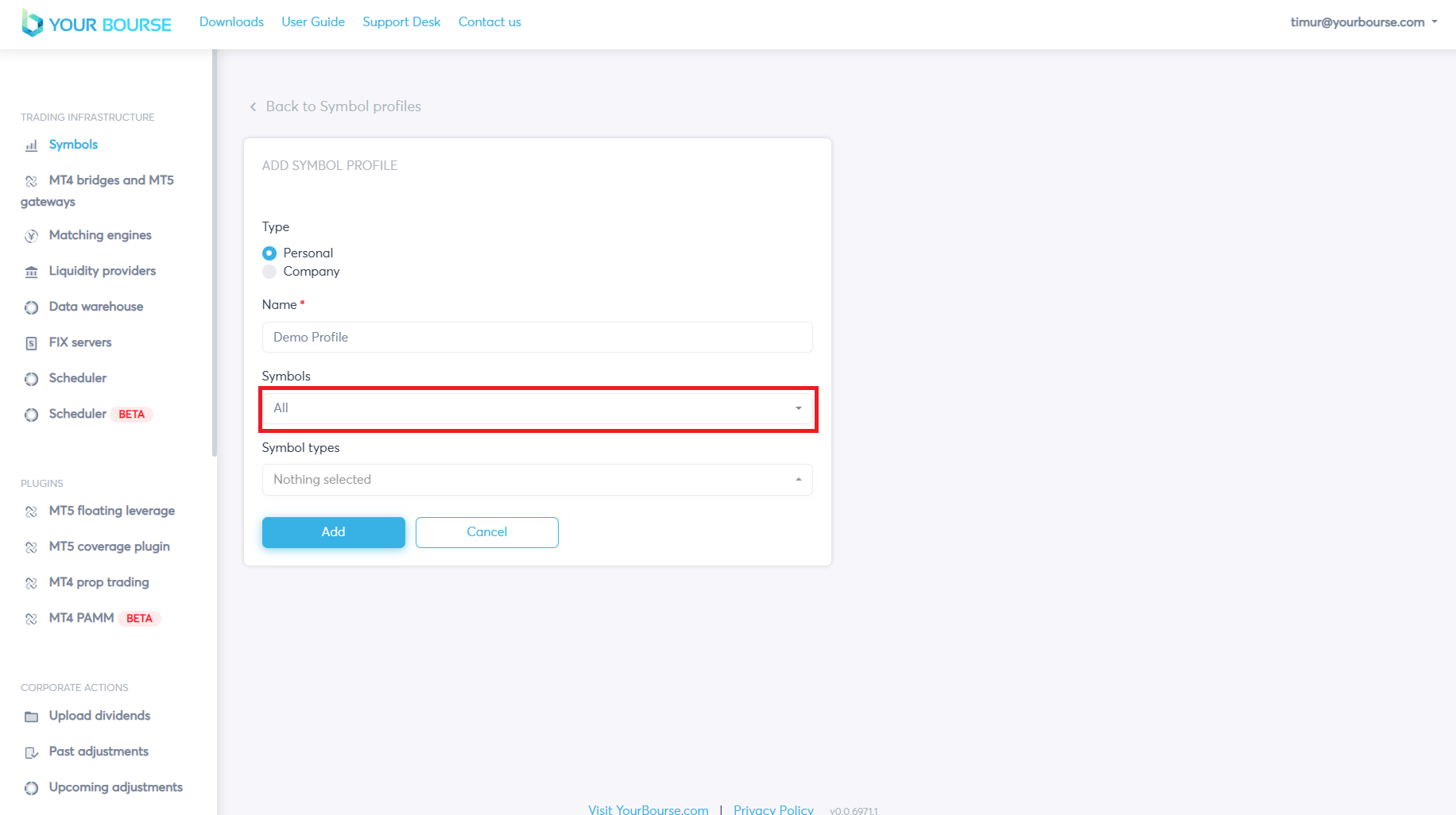The height and width of the screenshot is (815, 1456).
Task: Open Support Desk in the top menu
Action: [401, 22]
